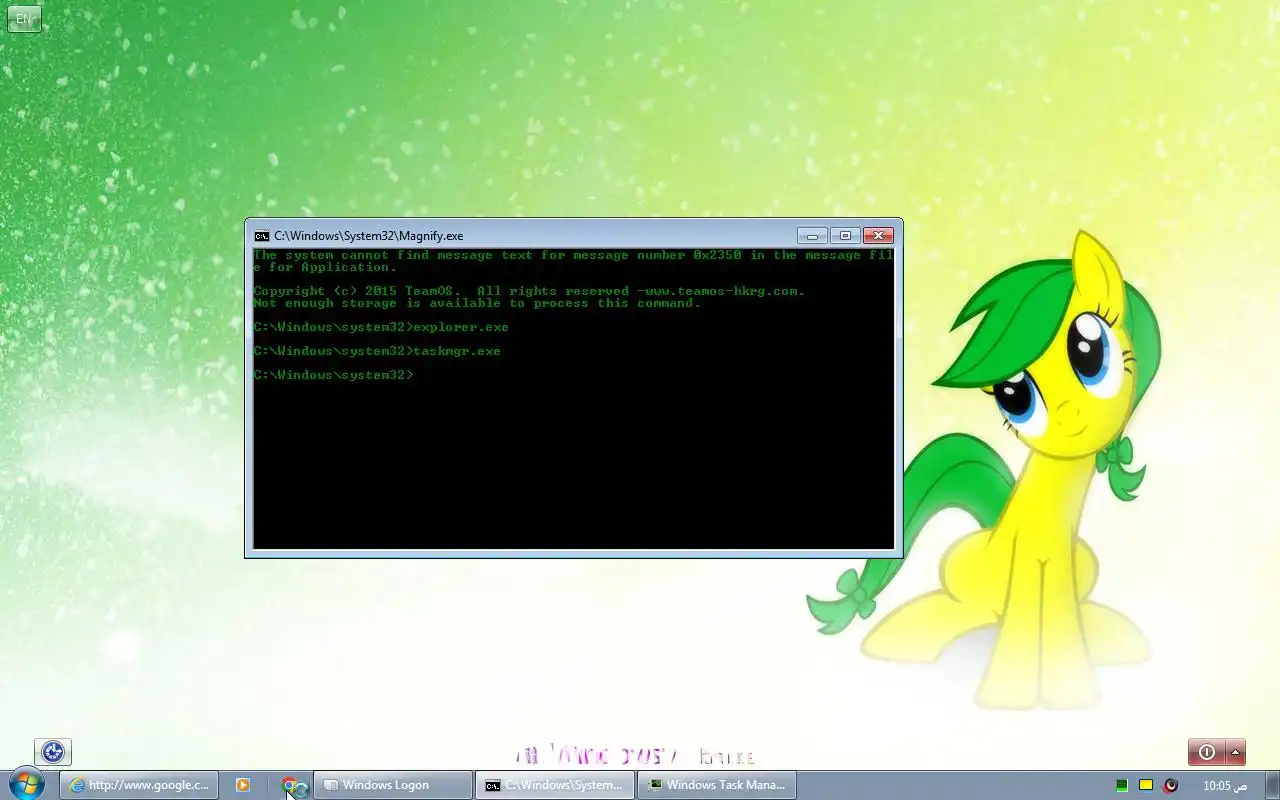Click the Show Desktop strip

point(1272,785)
